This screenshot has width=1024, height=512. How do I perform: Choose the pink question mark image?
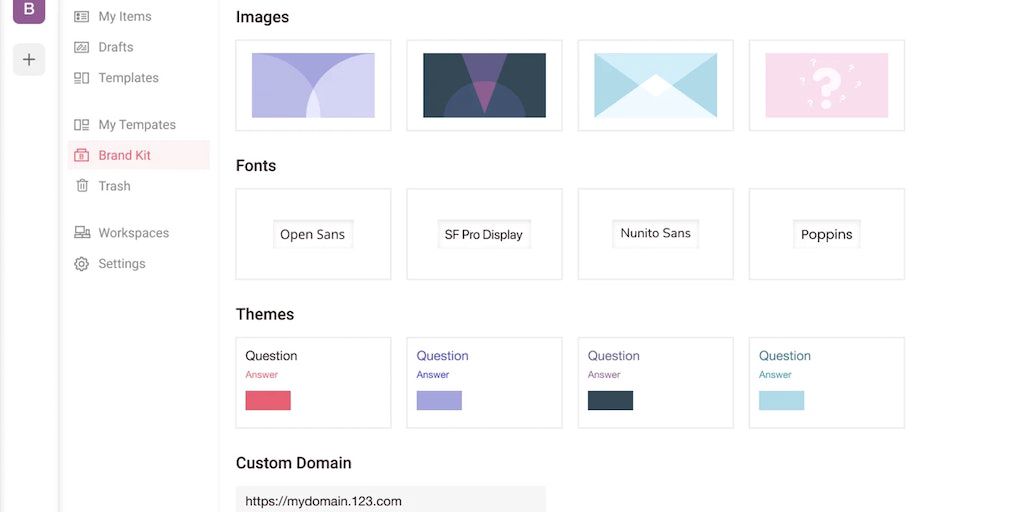[826, 86]
